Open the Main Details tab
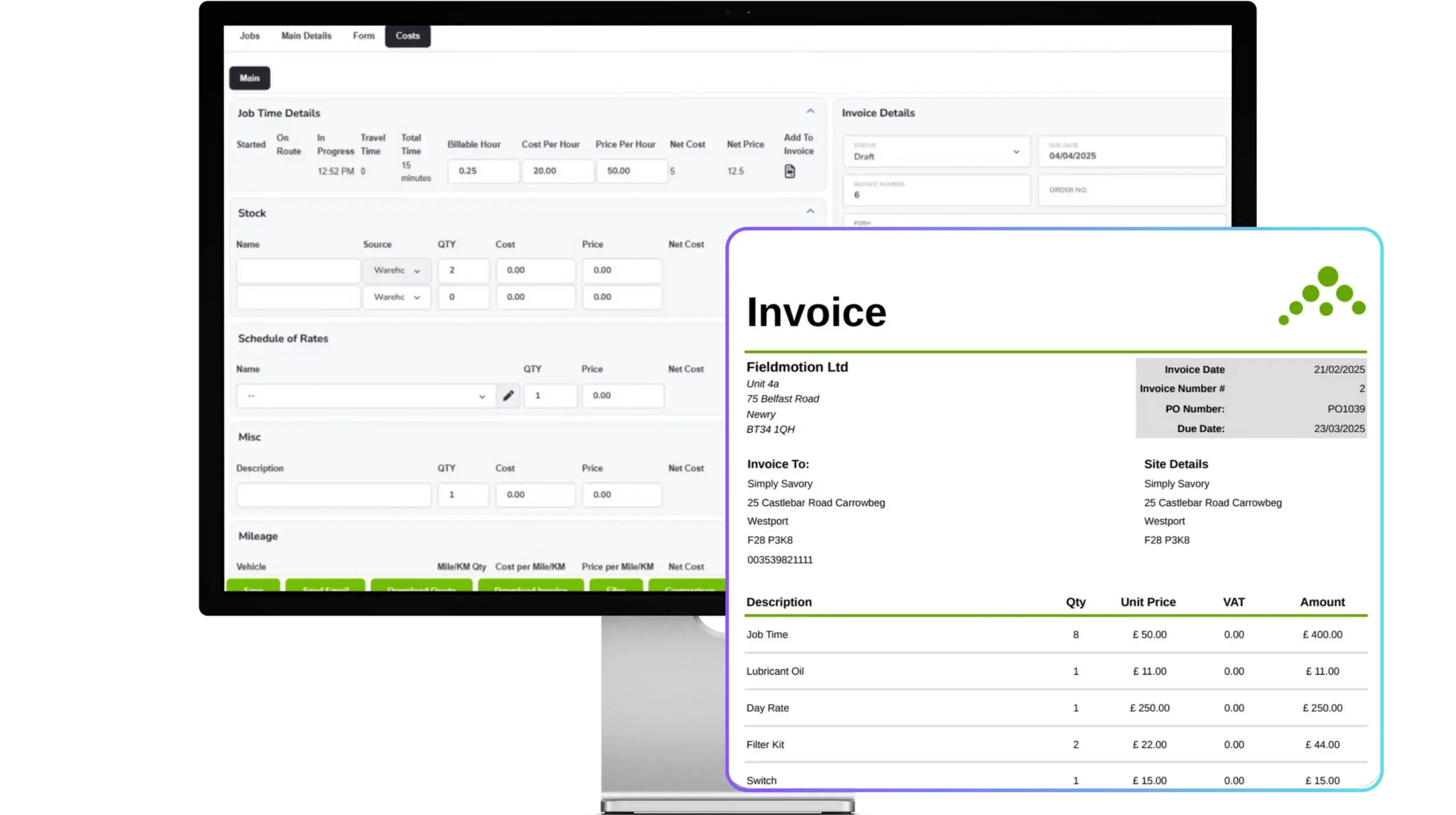This screenshot has width=1456, height=815. (306, 36)
